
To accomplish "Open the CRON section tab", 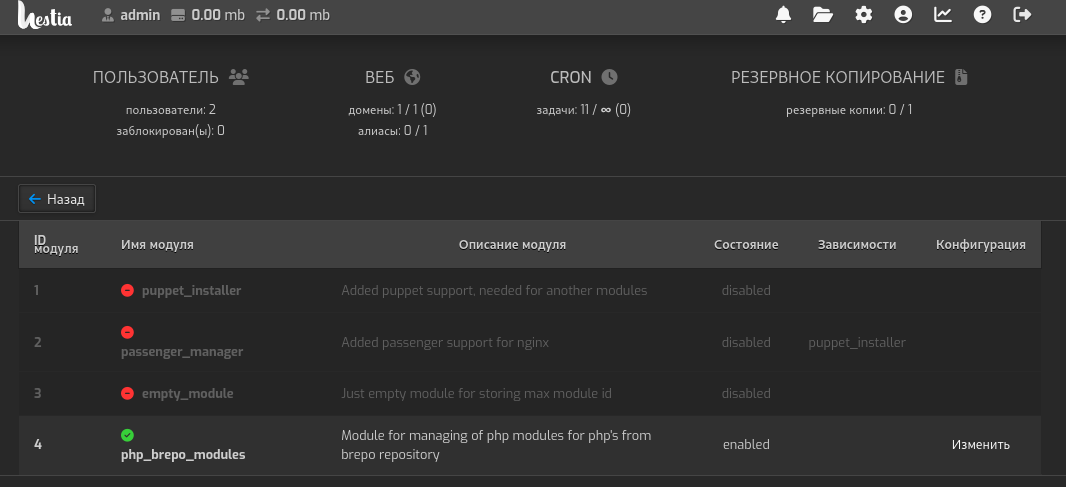I will pos(584,77).
